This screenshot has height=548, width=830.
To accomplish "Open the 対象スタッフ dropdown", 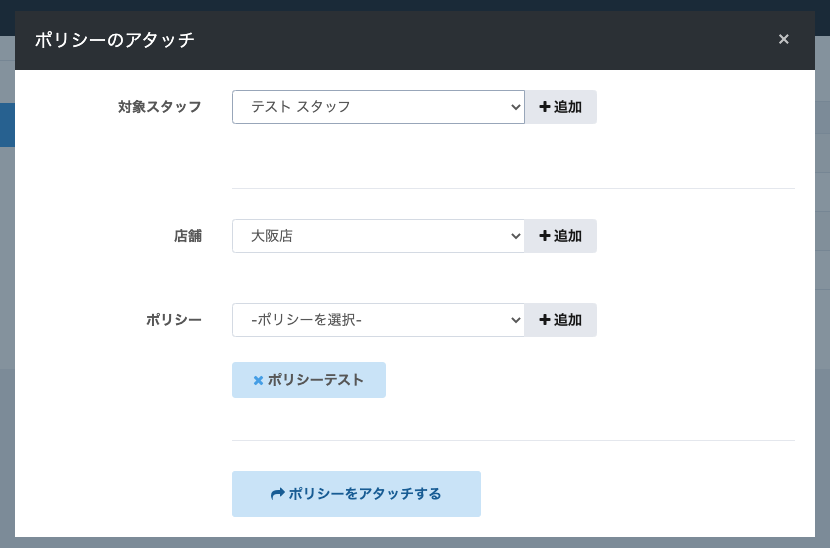I will [x=377, y=107].
